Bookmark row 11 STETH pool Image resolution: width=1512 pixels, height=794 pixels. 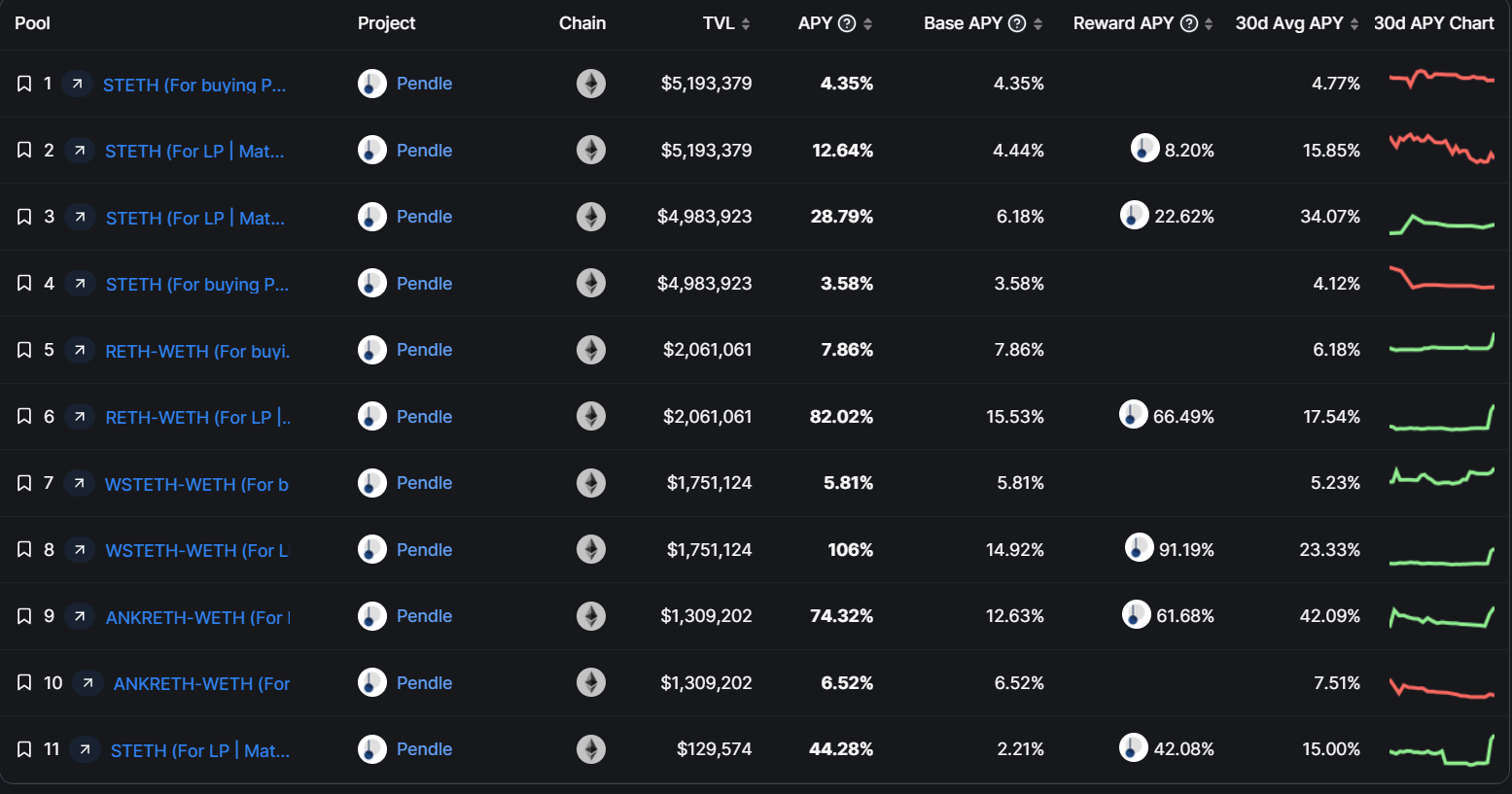pos(24,748)
